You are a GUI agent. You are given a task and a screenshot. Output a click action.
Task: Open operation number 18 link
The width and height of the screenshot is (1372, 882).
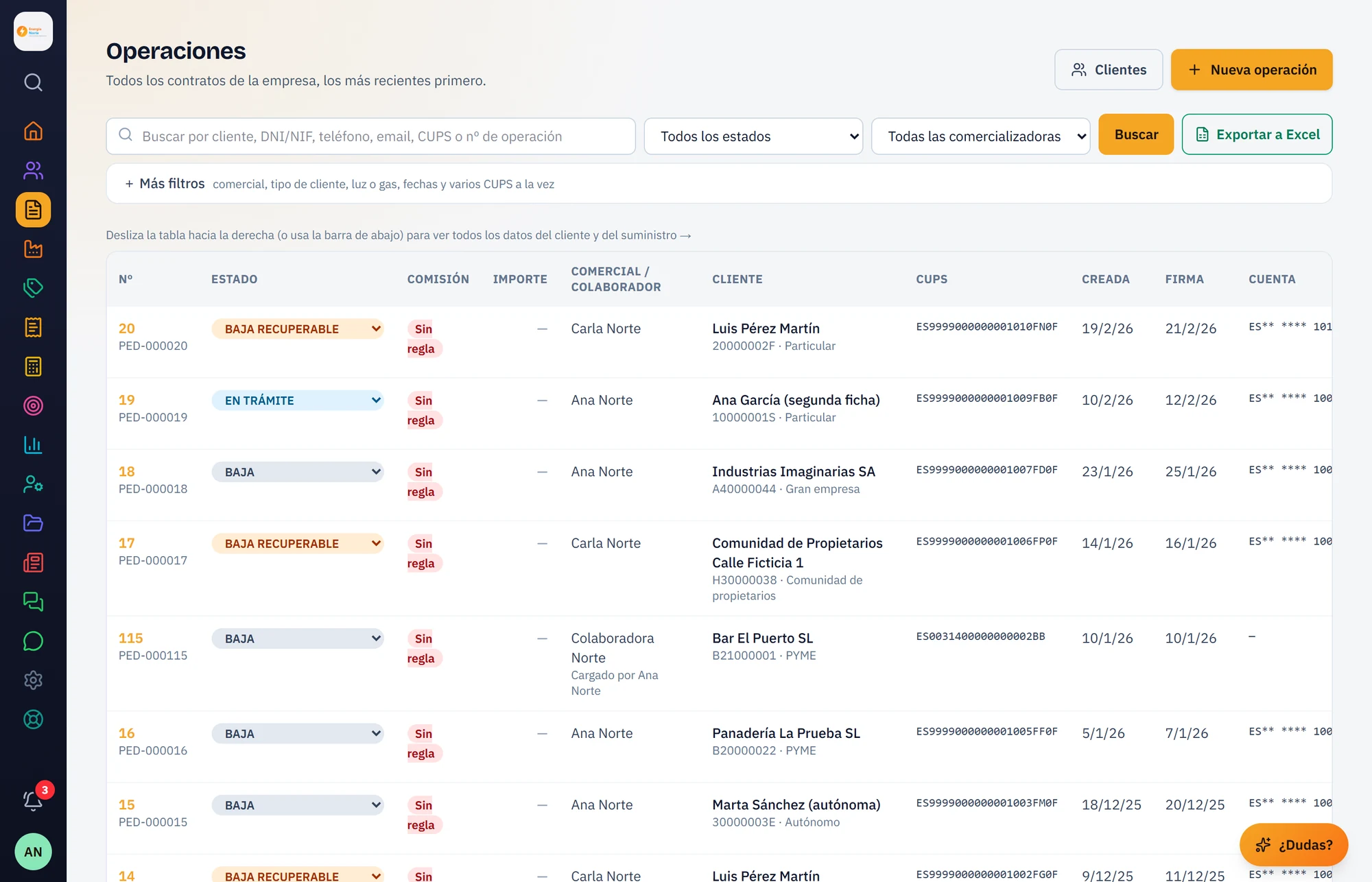pyautogui.click(x=126, y=471)
